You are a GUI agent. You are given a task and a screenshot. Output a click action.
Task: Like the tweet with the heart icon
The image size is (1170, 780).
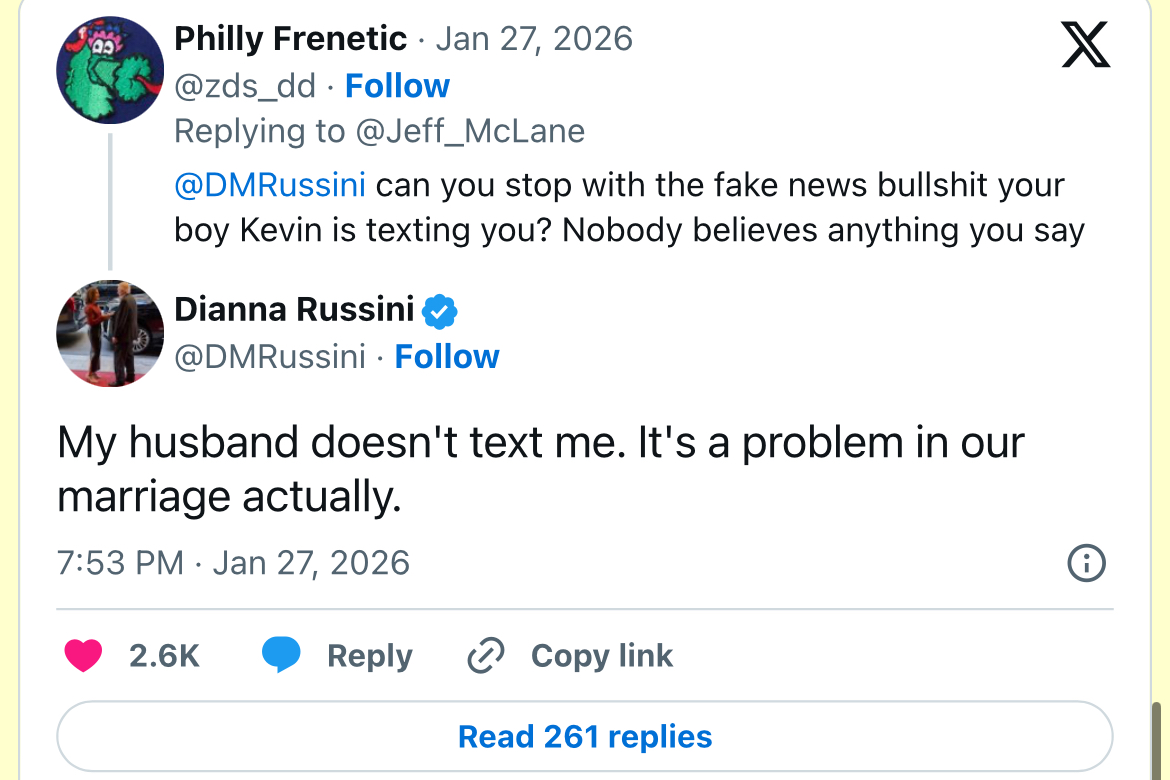pyautogui.click(x=83, y=656)
